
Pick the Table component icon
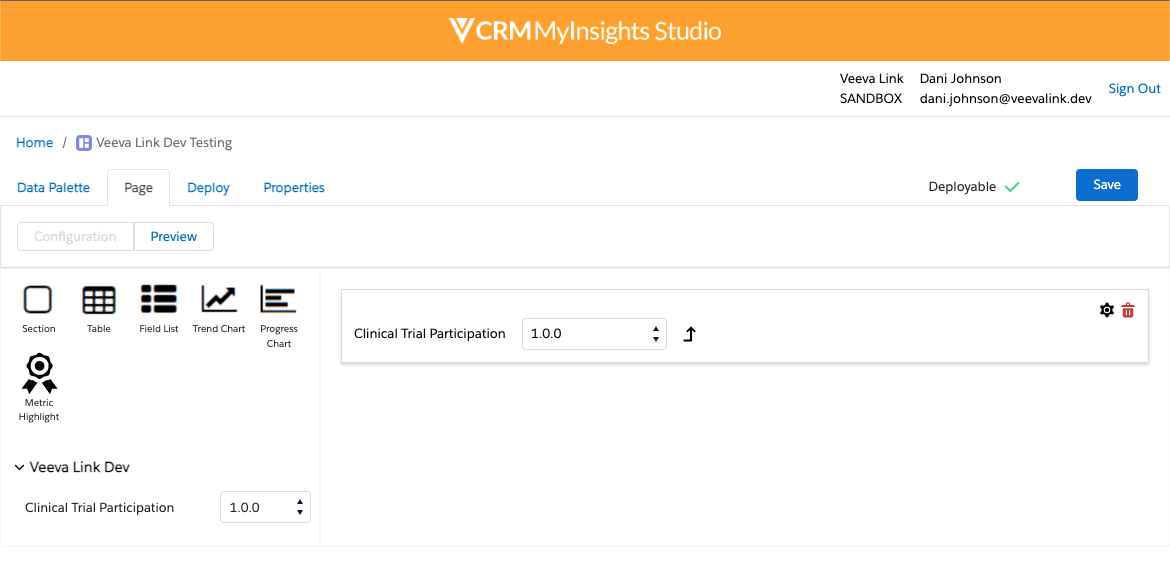coord(98,300)
